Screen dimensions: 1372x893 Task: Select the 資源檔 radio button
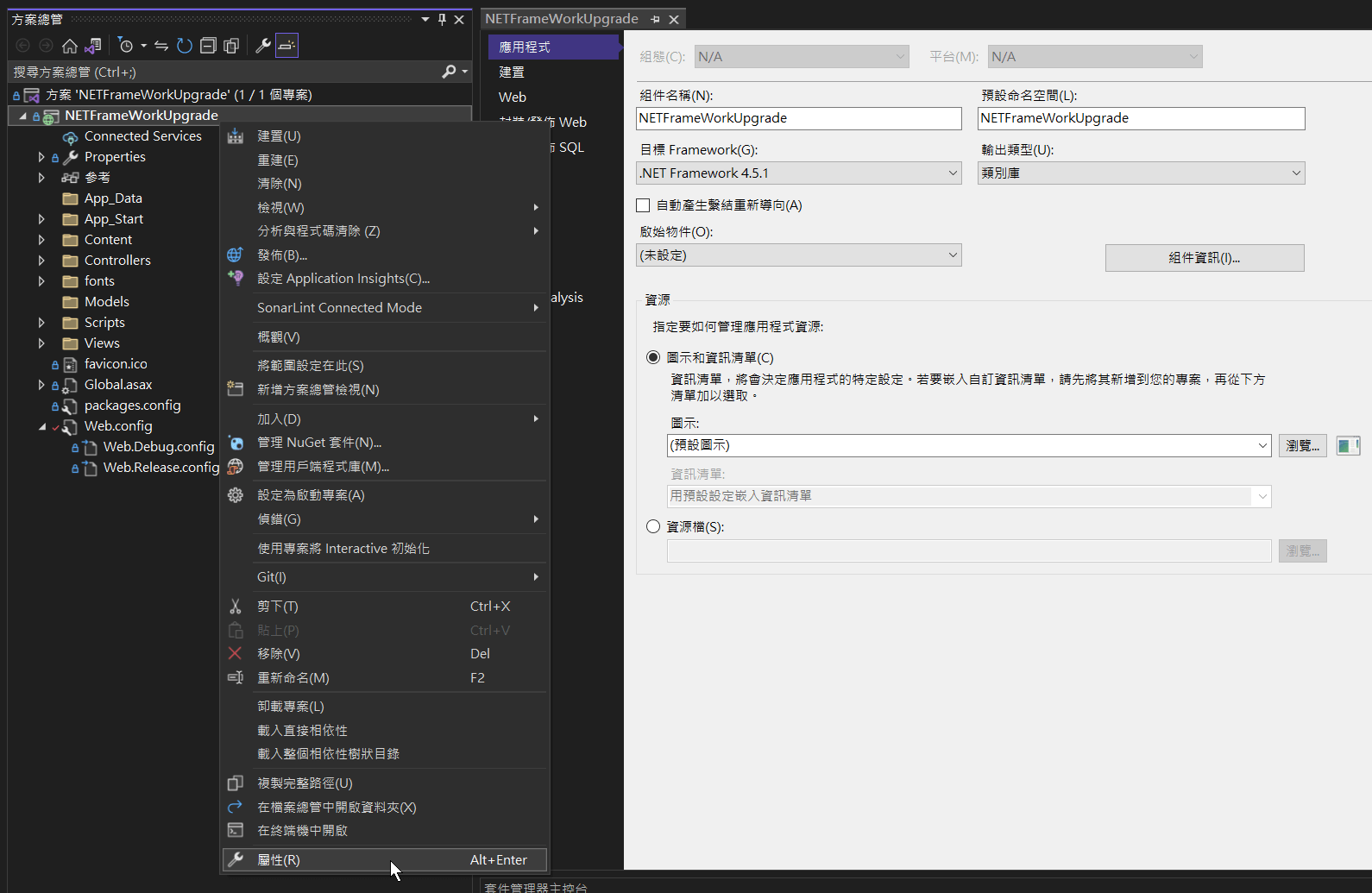click(653, 526)
